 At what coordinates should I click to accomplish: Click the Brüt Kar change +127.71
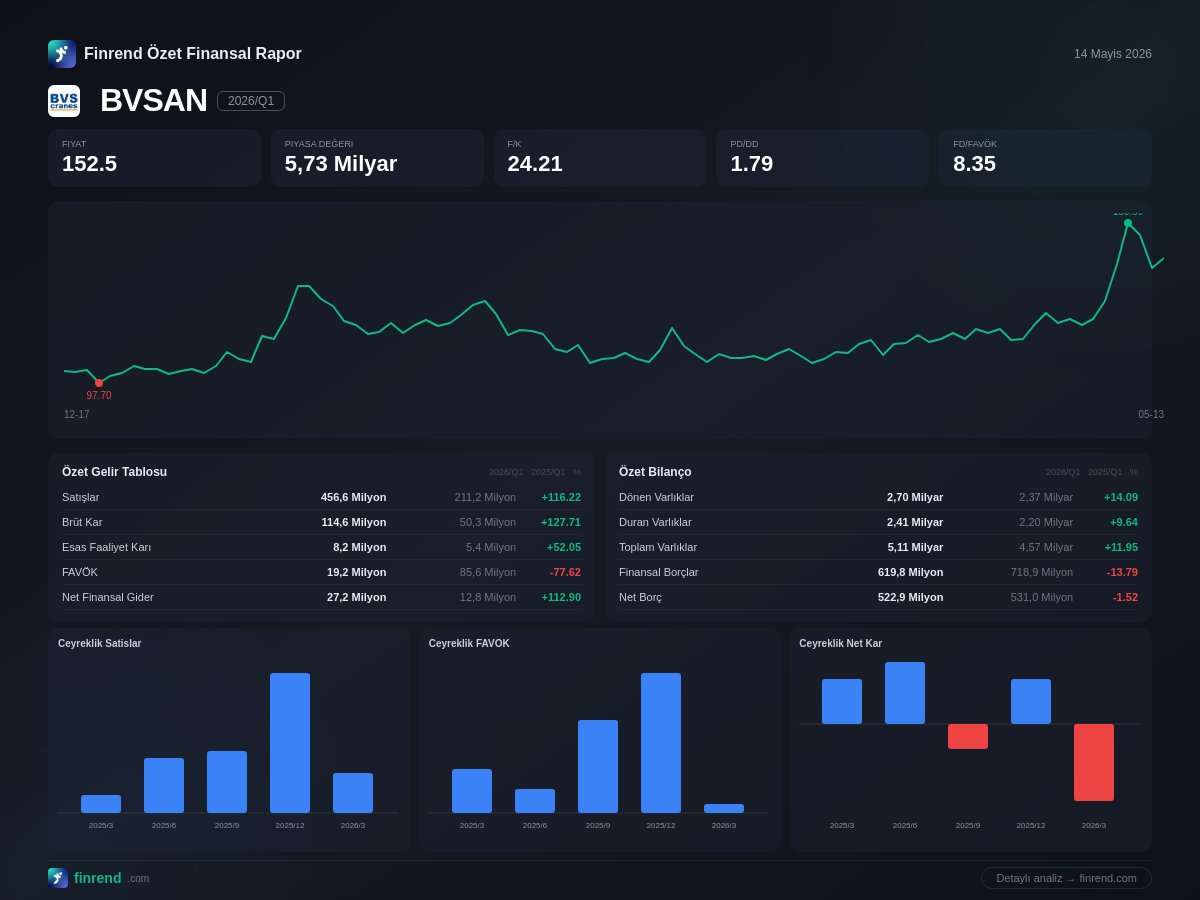561,522
